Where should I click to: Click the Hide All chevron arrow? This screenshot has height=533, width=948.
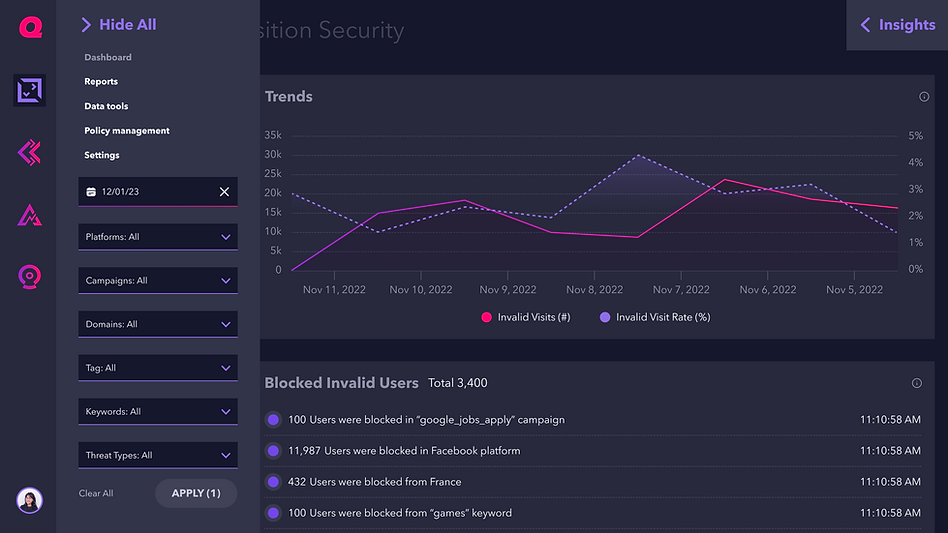point(86,25)
